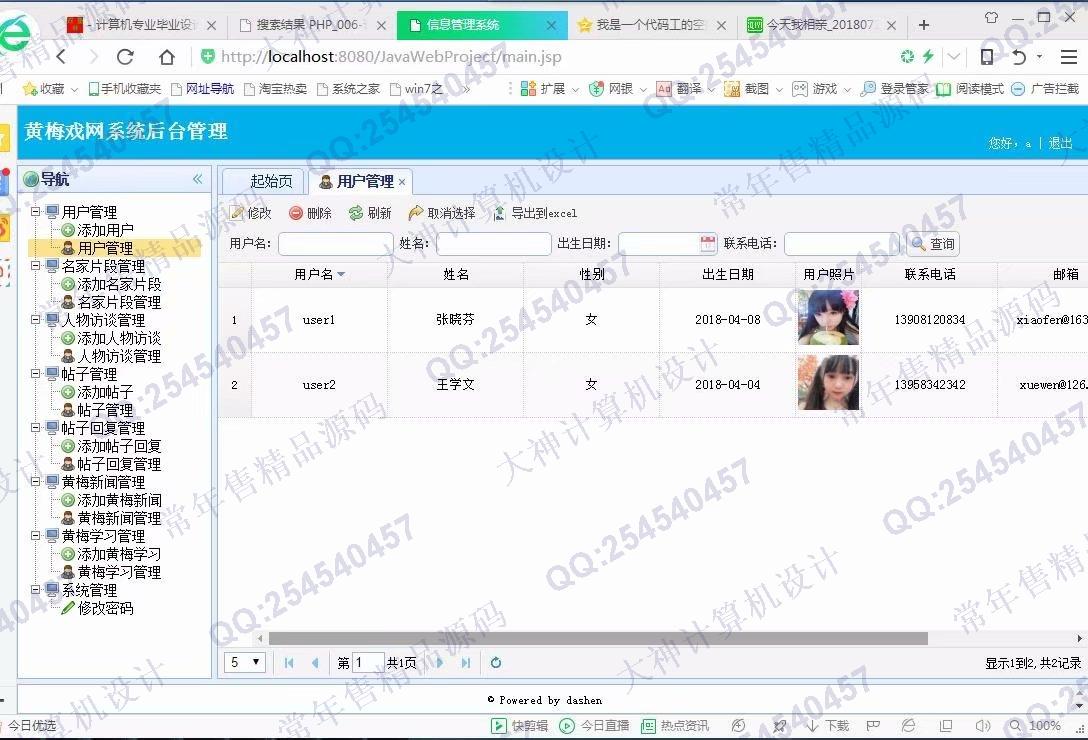Viewport: 1088px width, 740px height.
Task: Sort by the 用户名 column header
Action: 319,274
